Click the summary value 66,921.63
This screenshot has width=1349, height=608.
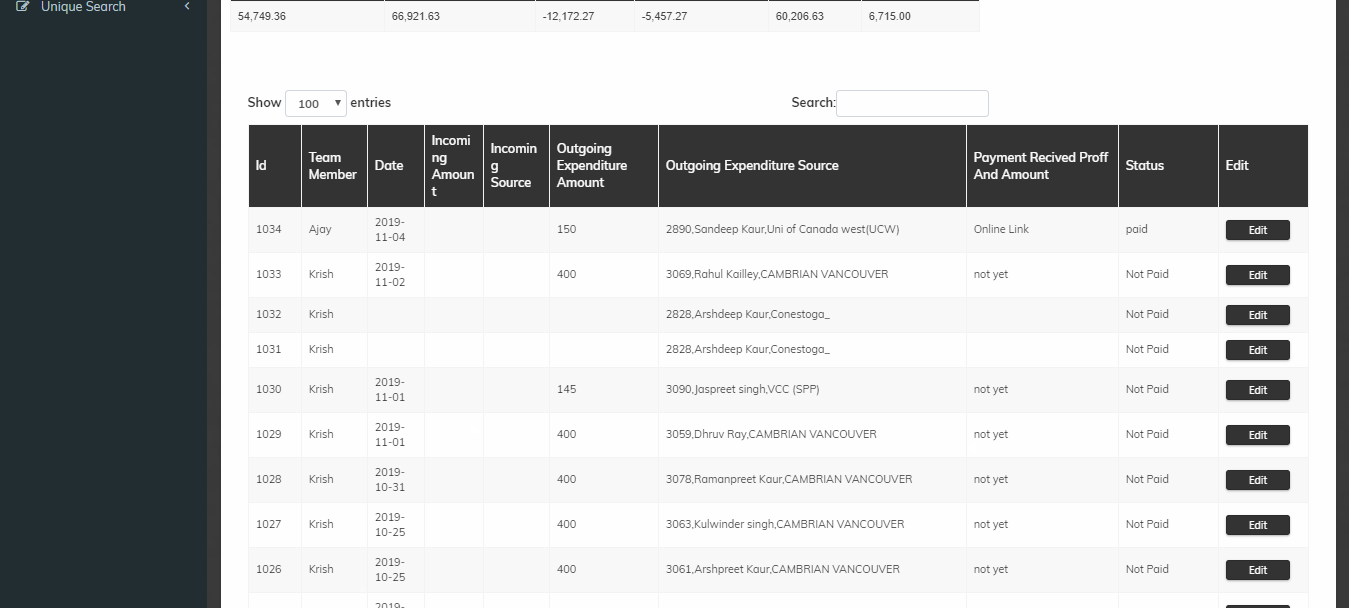coord(415,17)
